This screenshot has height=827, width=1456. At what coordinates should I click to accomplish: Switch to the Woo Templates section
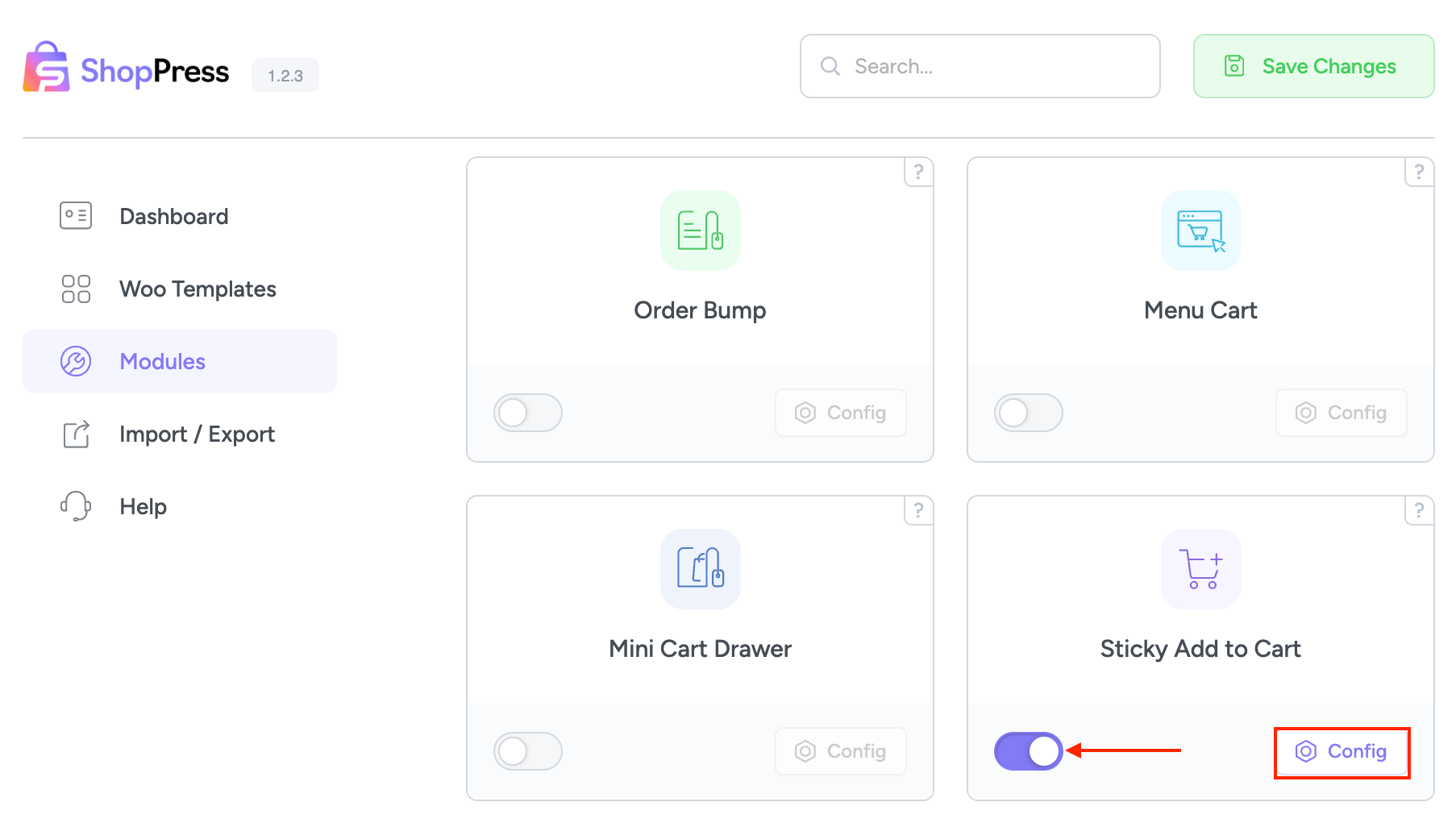tap(198, 288)
